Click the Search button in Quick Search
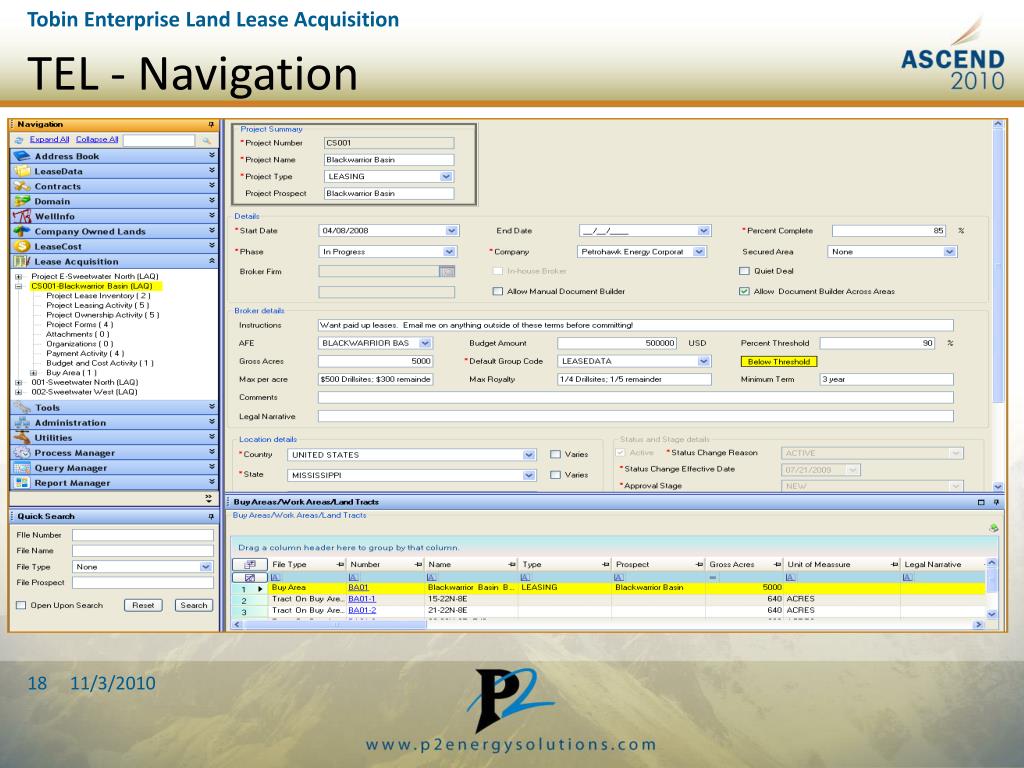 194,605
